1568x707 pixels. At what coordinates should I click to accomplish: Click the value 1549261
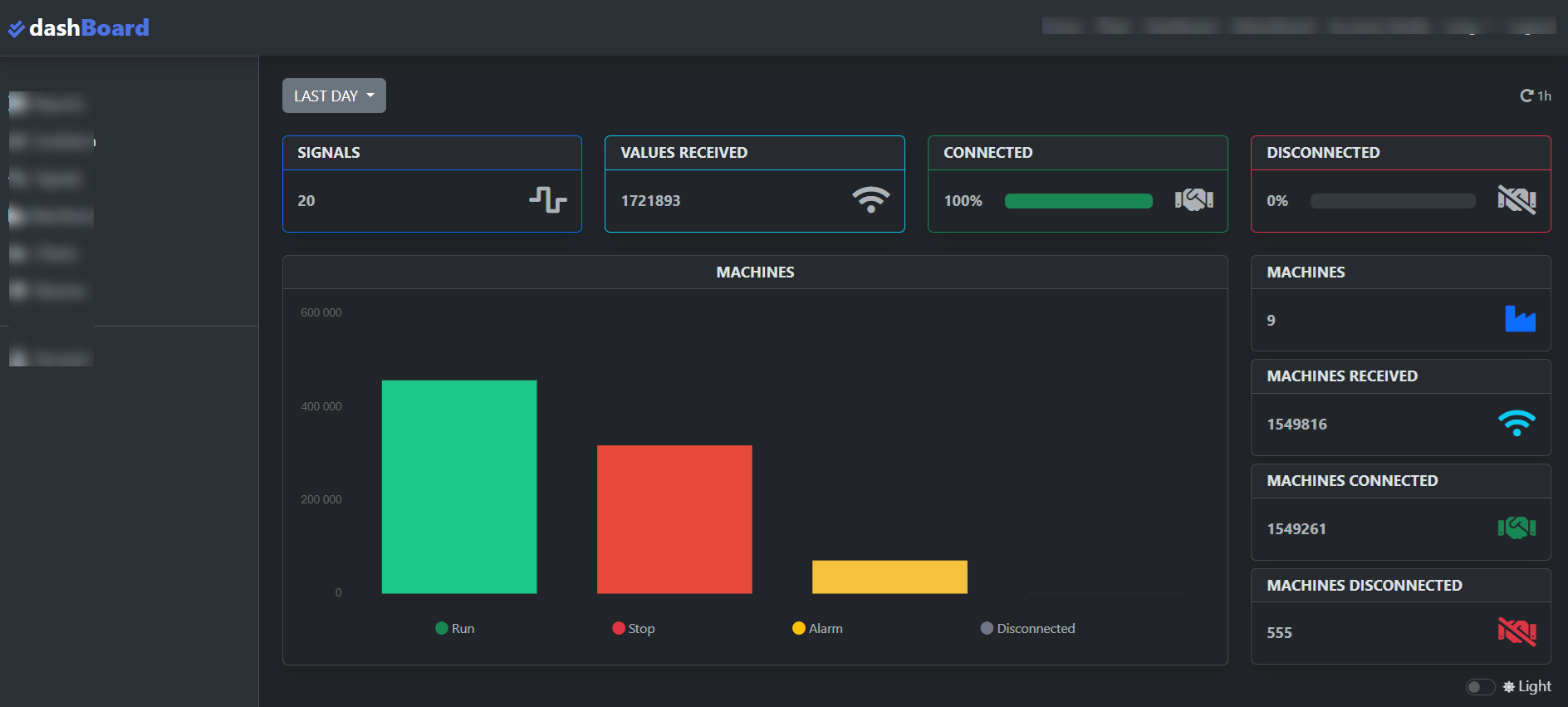coord(1296,528)
